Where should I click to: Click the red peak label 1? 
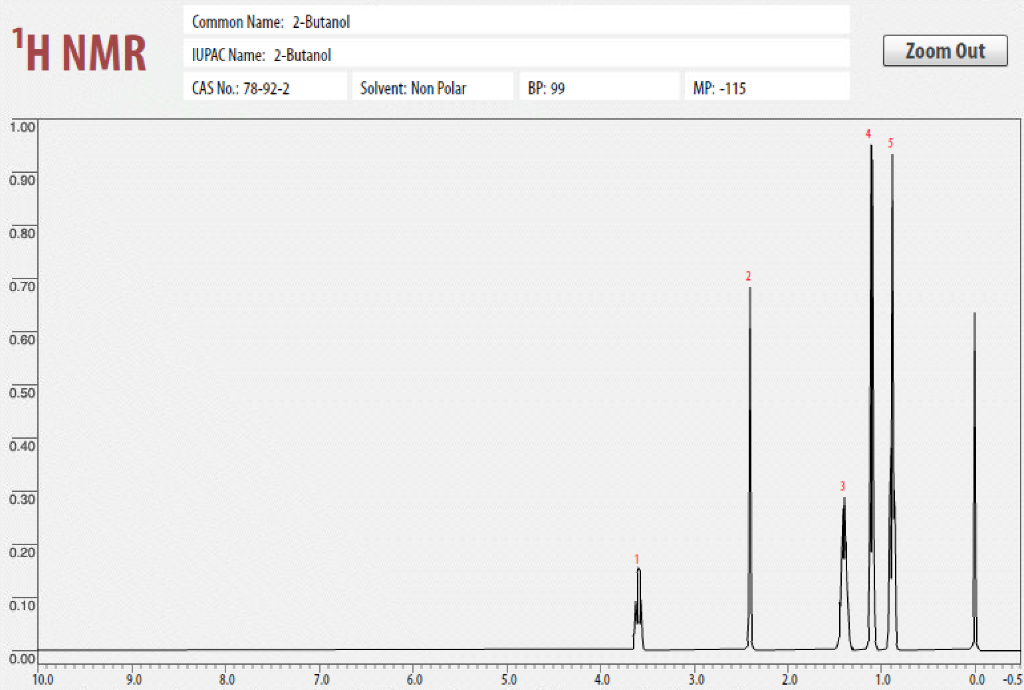637,560
